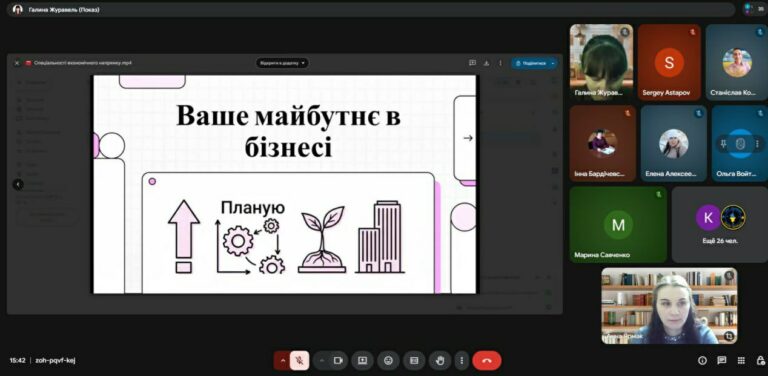Open three-dot options on Ольга Войт... tile
Image resolution: width=768 pixels, height=376 pixels.
click(x=757, y=144)
